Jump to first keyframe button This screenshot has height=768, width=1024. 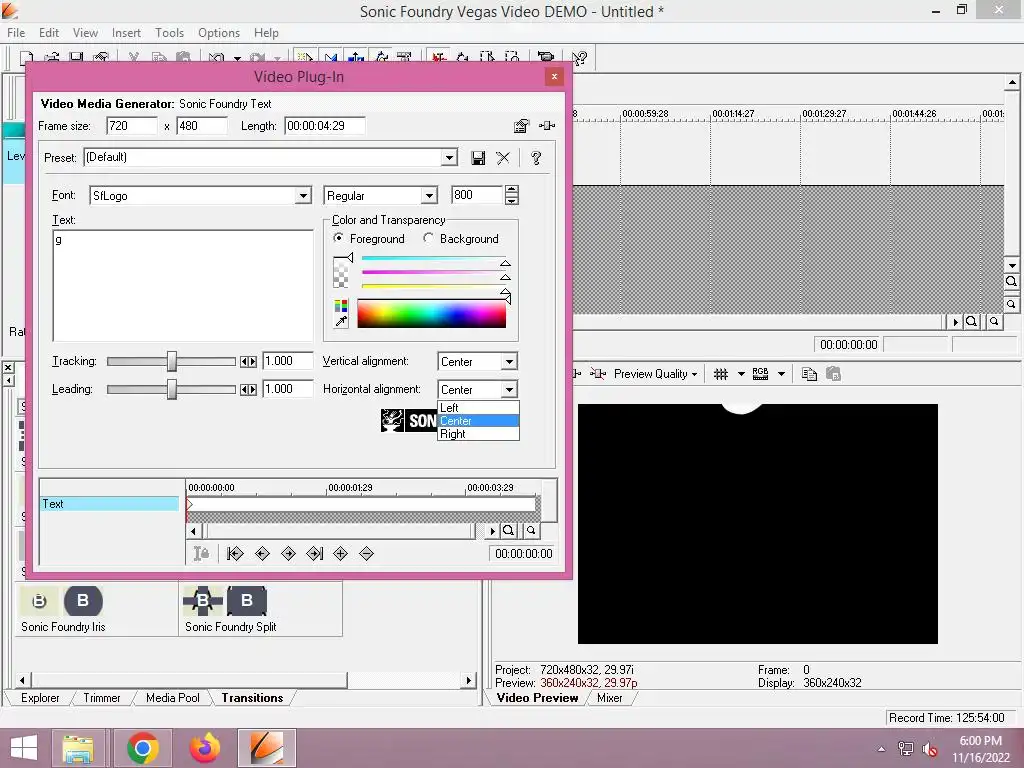pos(235,554)
